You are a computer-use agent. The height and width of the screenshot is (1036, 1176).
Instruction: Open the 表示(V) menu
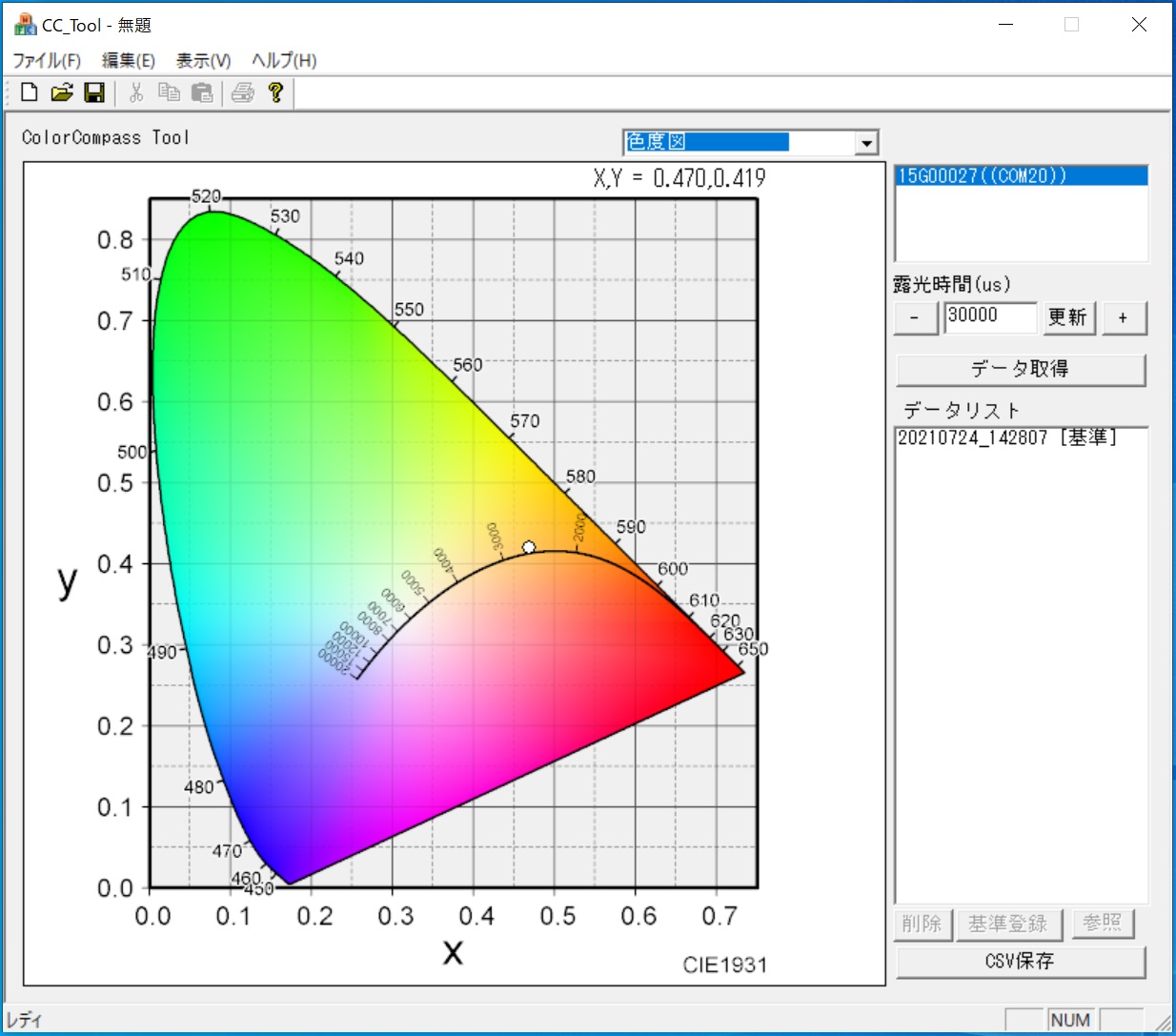click(x=204, y=60)
